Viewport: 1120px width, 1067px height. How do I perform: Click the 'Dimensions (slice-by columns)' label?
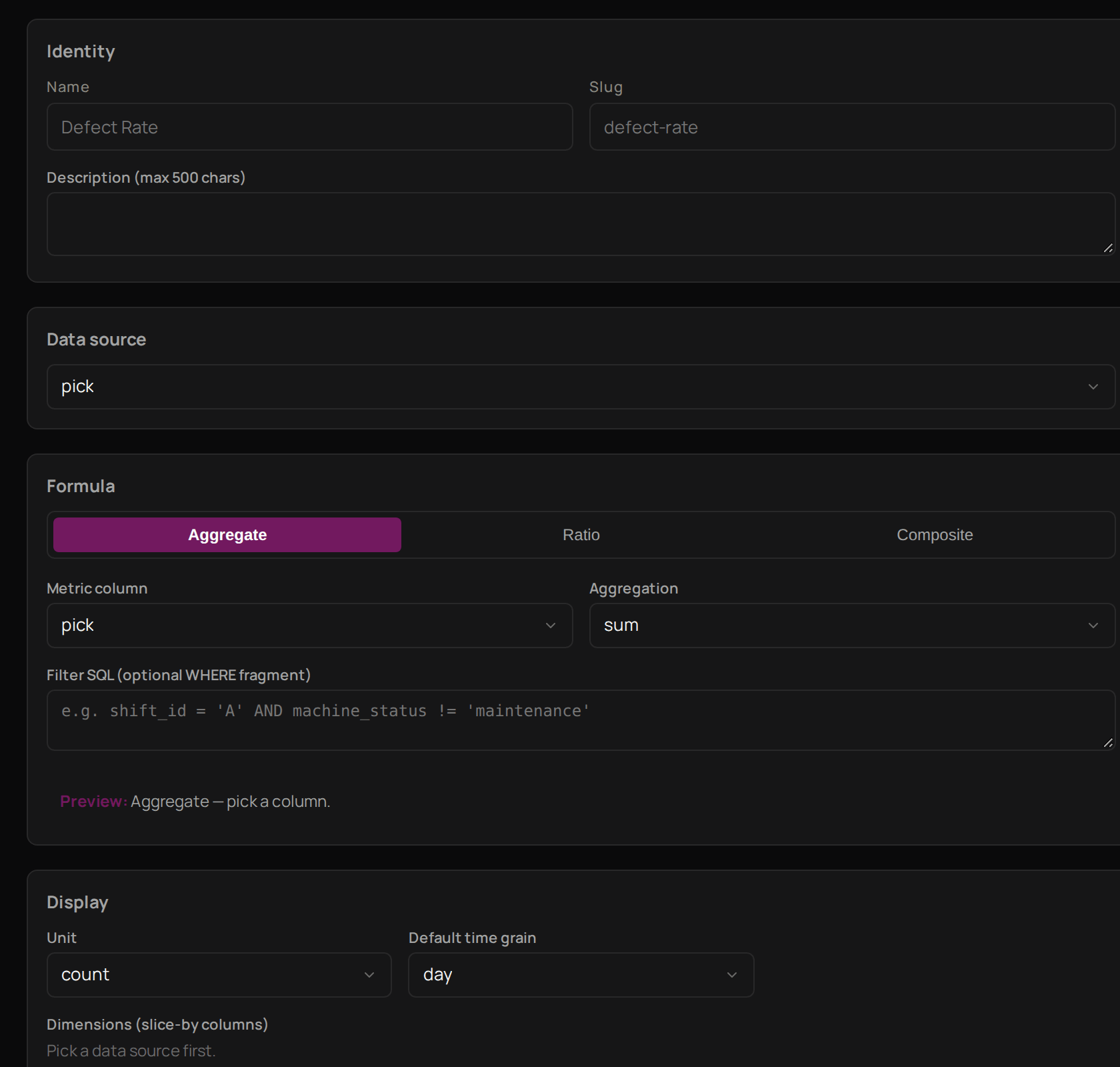pyautogui.click(x=157, y=1024)
